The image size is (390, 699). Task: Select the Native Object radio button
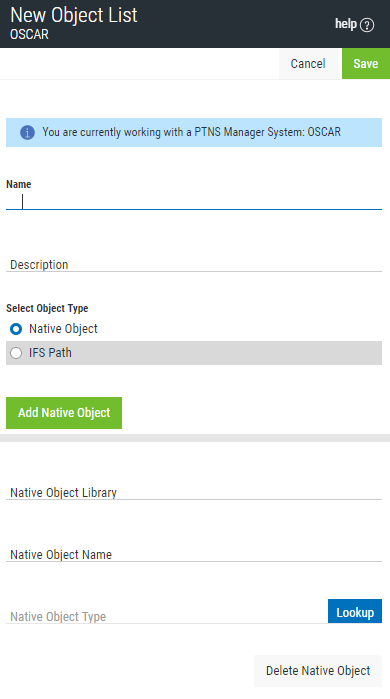click(16, 329)
